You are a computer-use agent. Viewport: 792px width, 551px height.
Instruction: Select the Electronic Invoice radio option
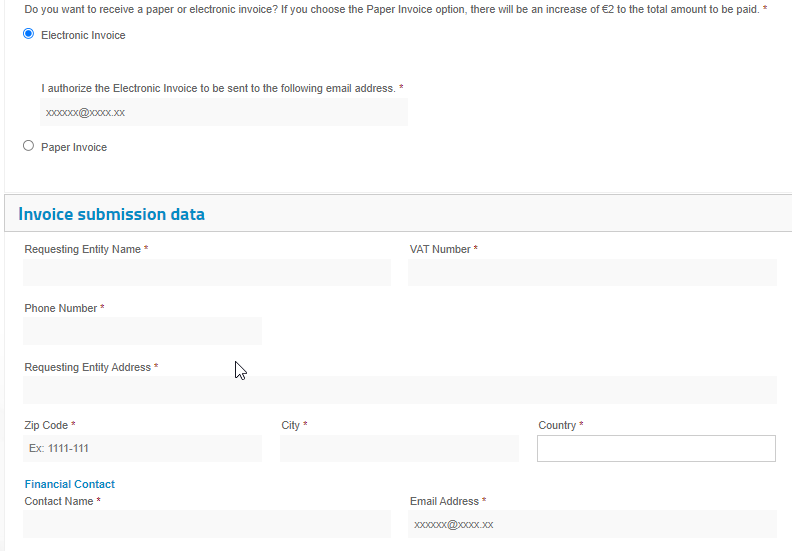29,34
